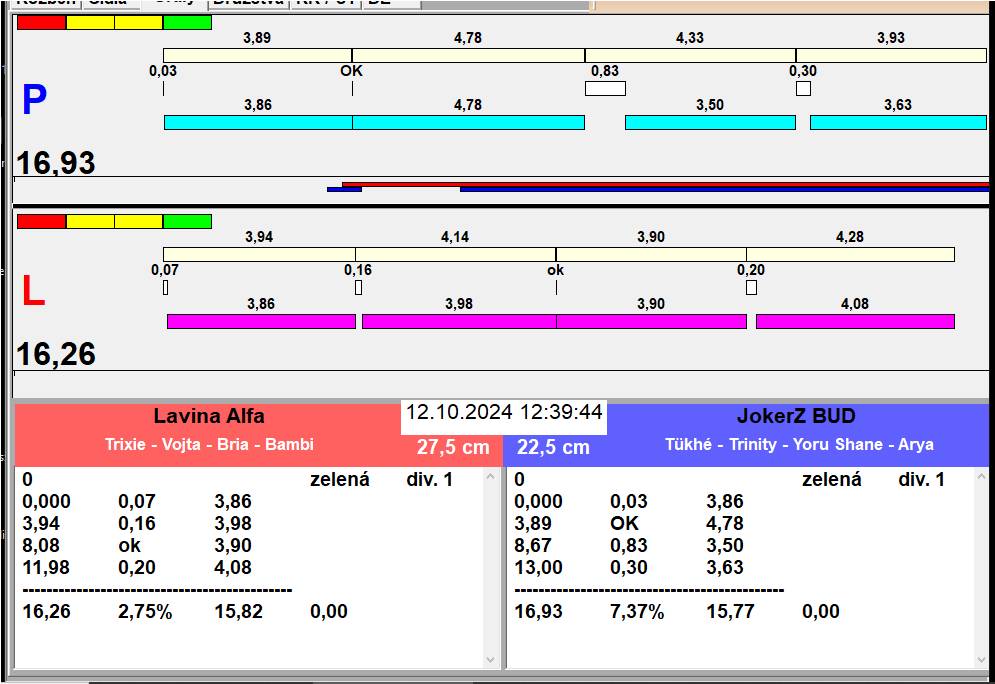Image resolution: width=995 pixels, height=684 pixels.
Task: Click the green start light in lane P
Action: point(187,22)
